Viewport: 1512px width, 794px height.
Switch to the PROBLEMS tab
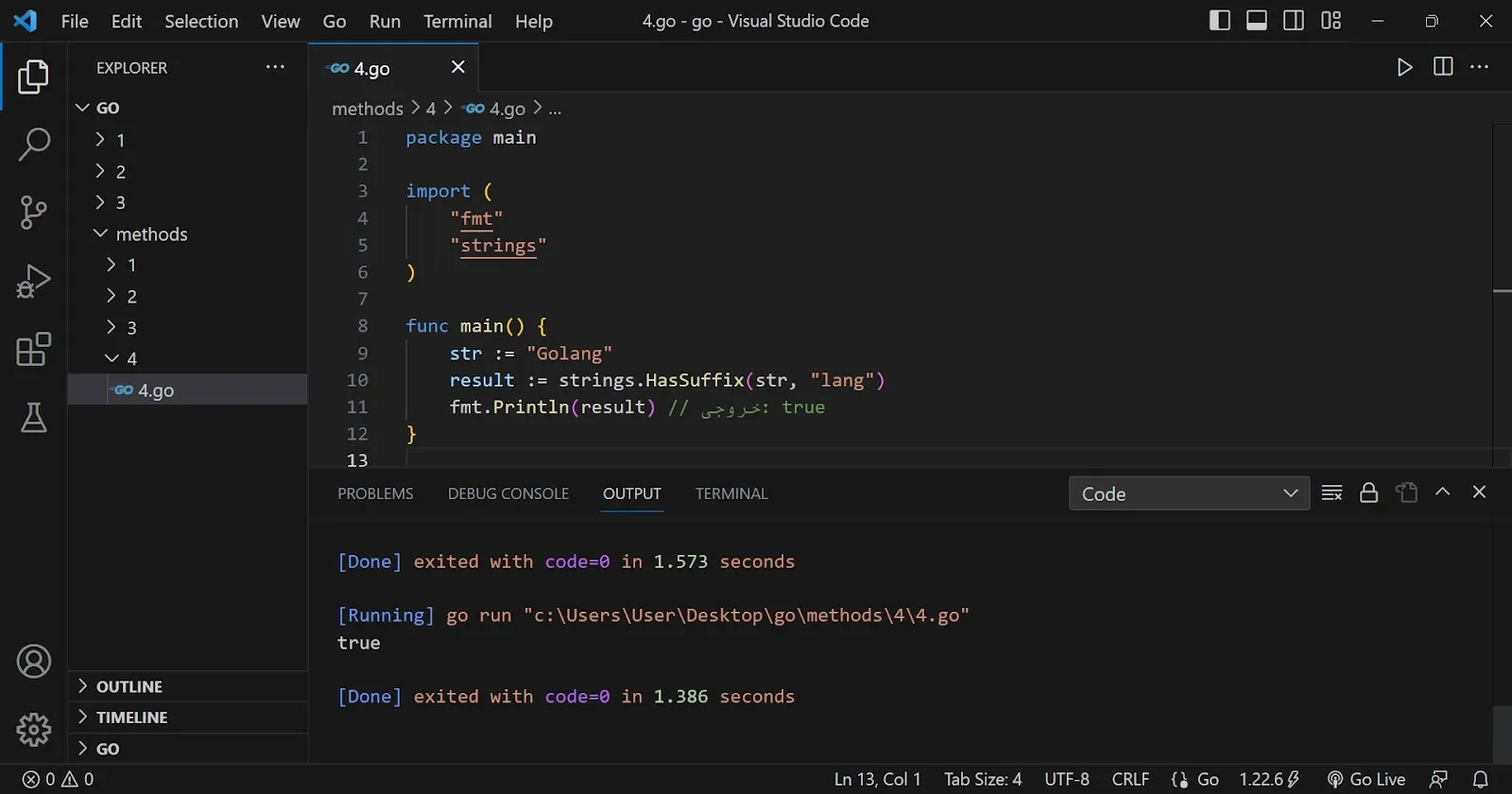[x=375, y=493]
